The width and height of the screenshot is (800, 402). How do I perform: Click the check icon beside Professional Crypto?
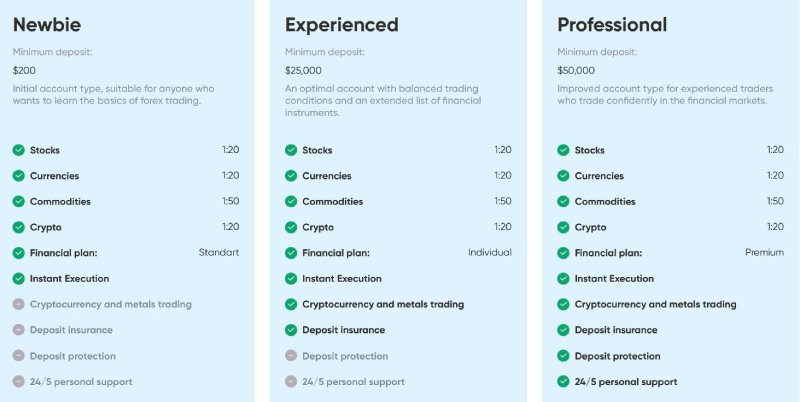[x=563, y=227]
